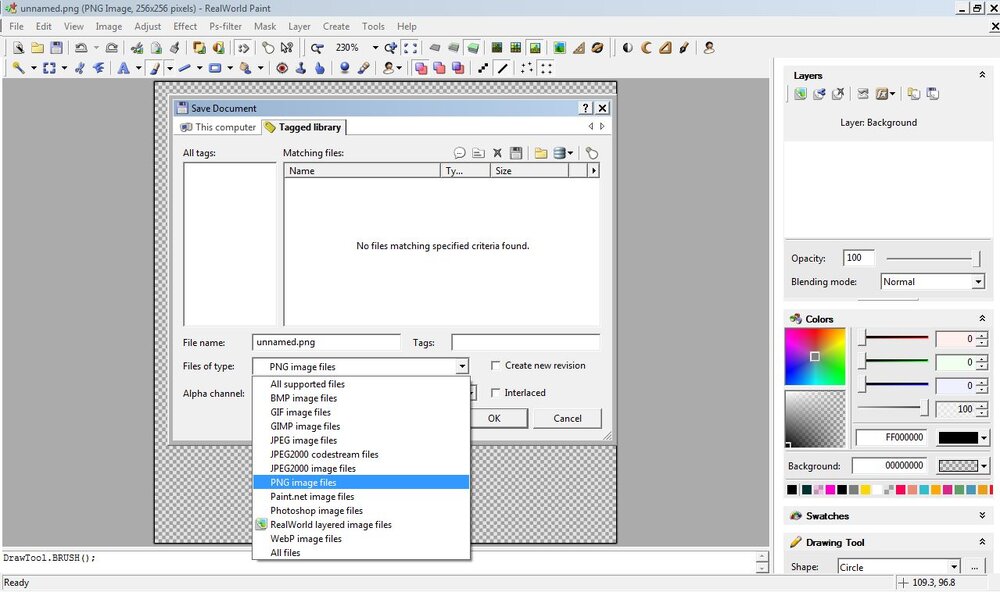This screenshot has height=592, width=1000.
Task: Click the delete X icon above Matching files
Action: (497, 153)
